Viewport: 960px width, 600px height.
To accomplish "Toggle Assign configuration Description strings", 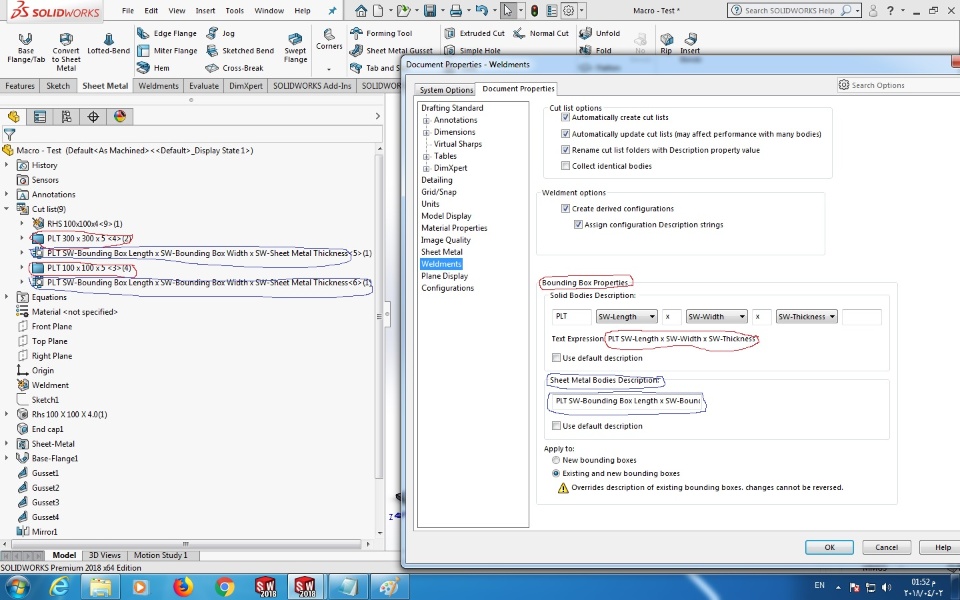I will 578,225.
